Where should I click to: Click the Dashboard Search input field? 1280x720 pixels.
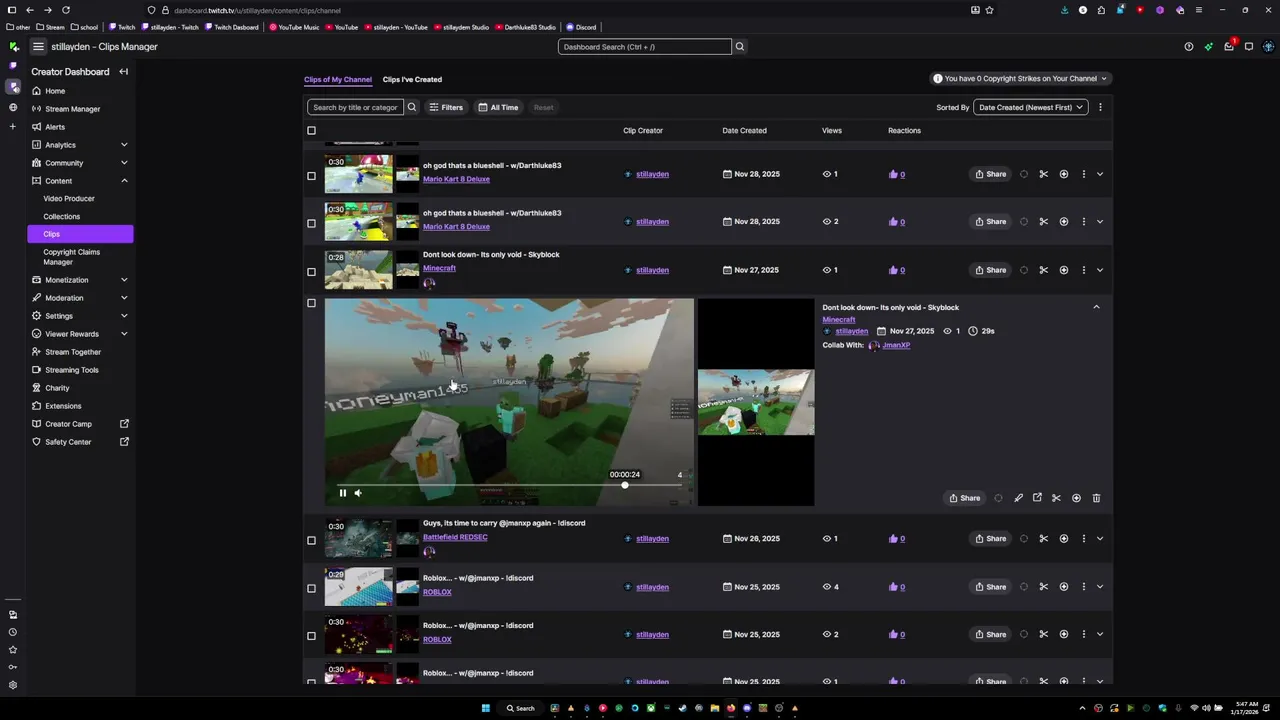pos(645,47)
